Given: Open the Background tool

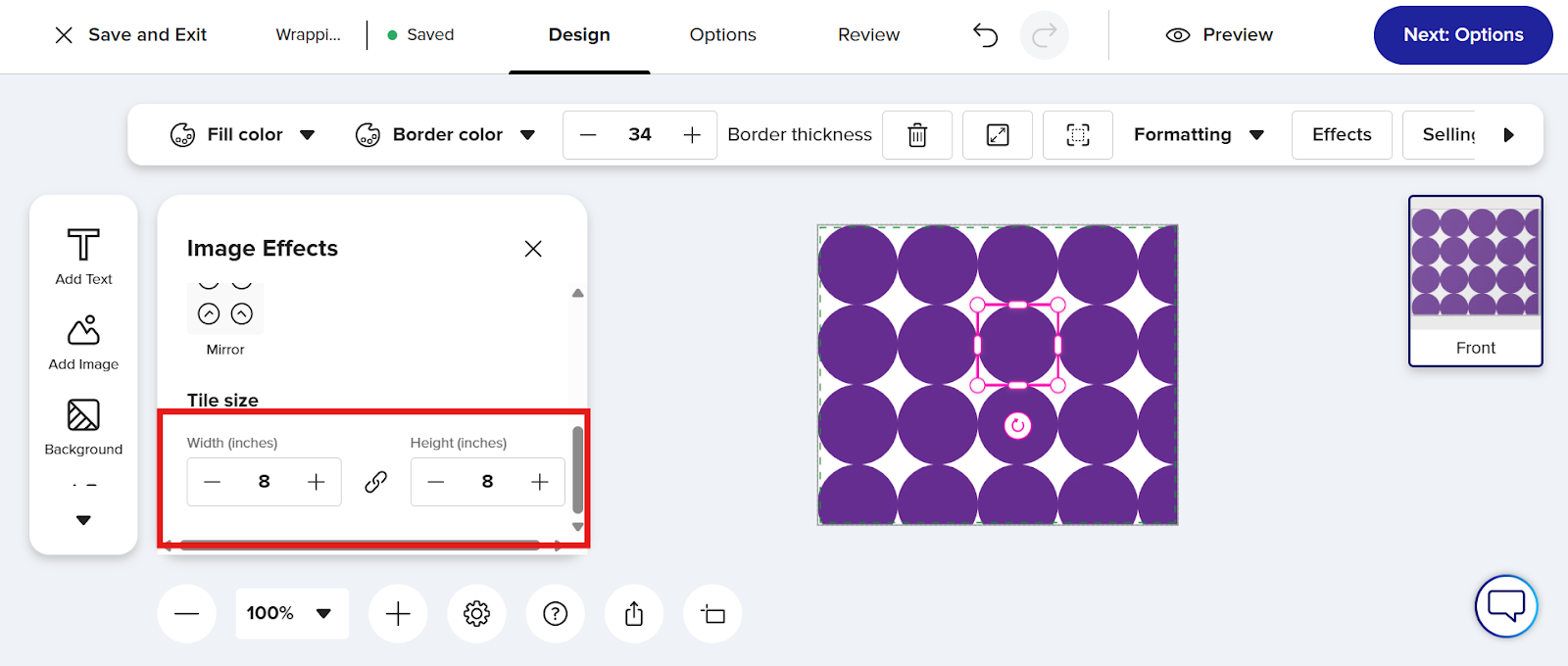Looking at the screenshot, I should (x=83, y=427).
